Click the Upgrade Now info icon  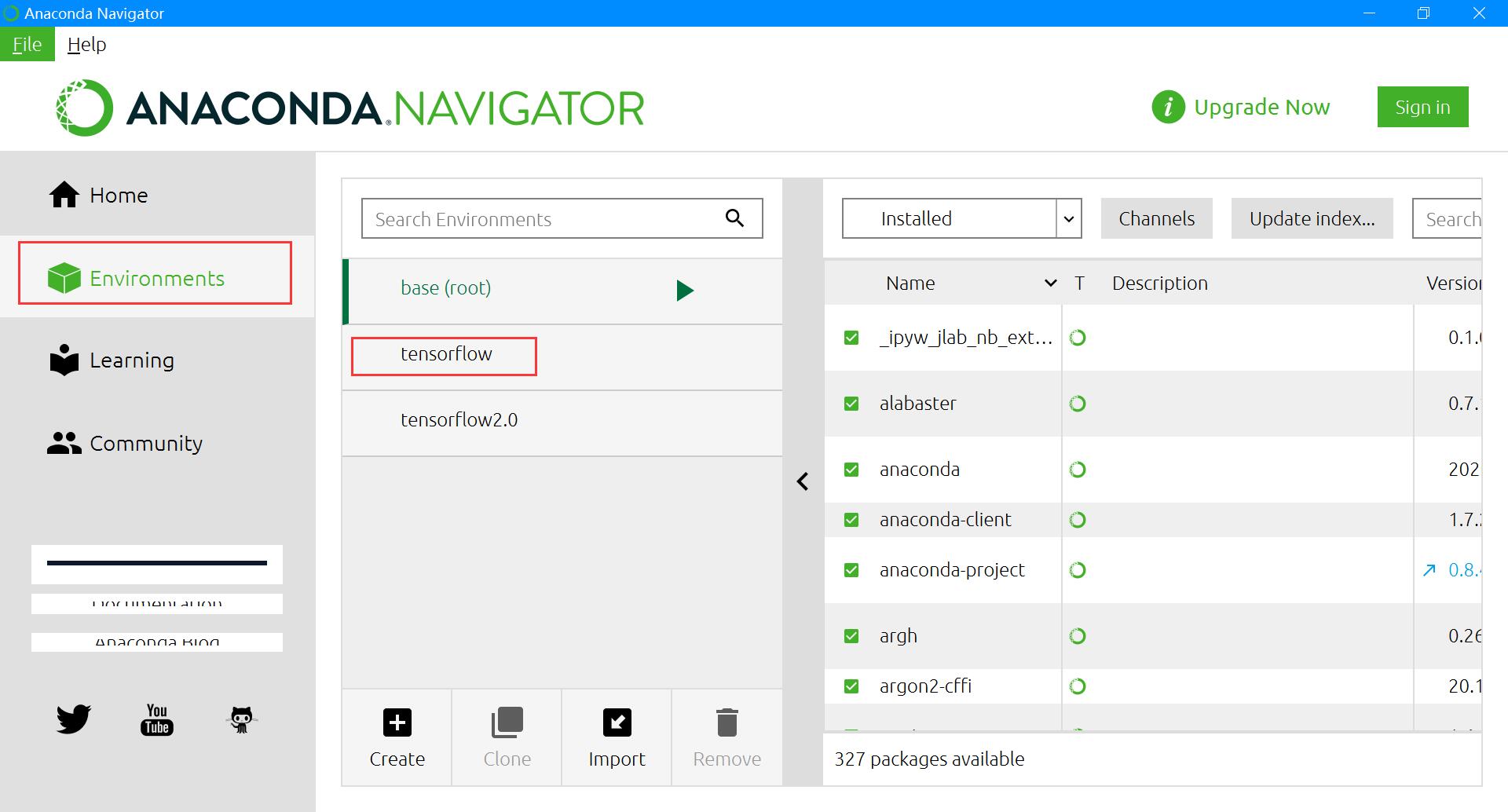1168,107
